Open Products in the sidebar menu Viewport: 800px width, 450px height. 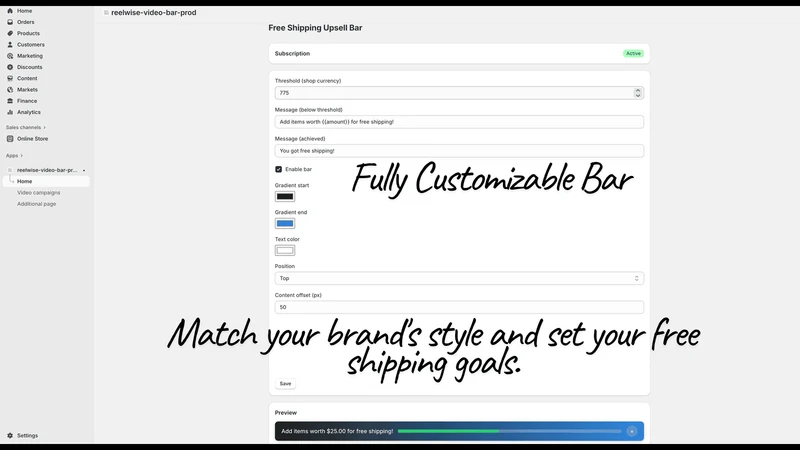click(x=28, y=33)
